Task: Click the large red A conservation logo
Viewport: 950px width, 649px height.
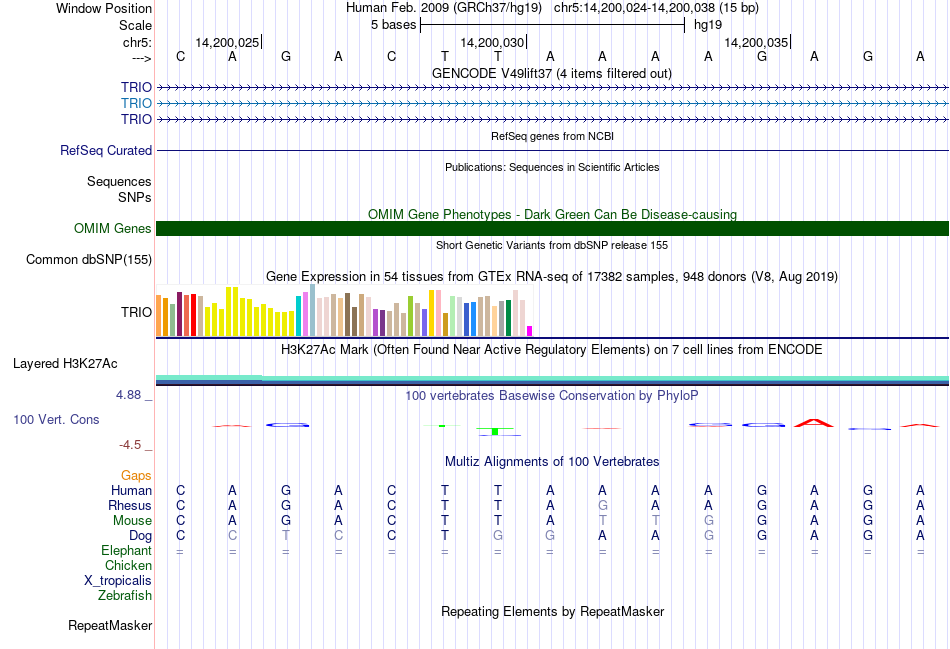Action: (x=814, y=422)
